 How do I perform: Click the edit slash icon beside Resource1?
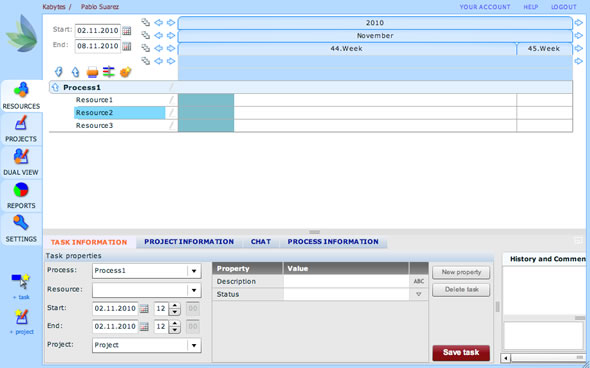coord(172,100)
